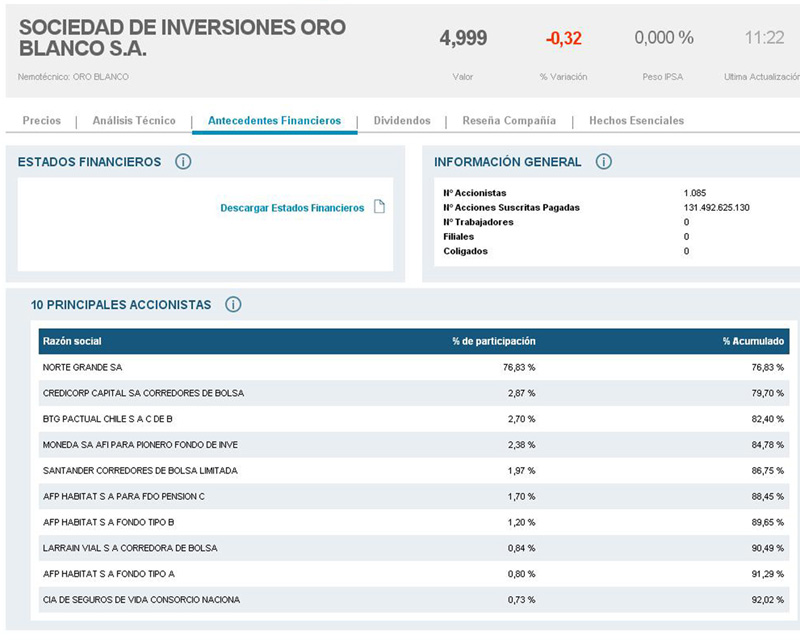The width and height of the screenshot is (800, 640).
Task: Select AFP HABITAT S A PARA FDO PENSION C
Action: pyautogui.click(x=123, y=496)
